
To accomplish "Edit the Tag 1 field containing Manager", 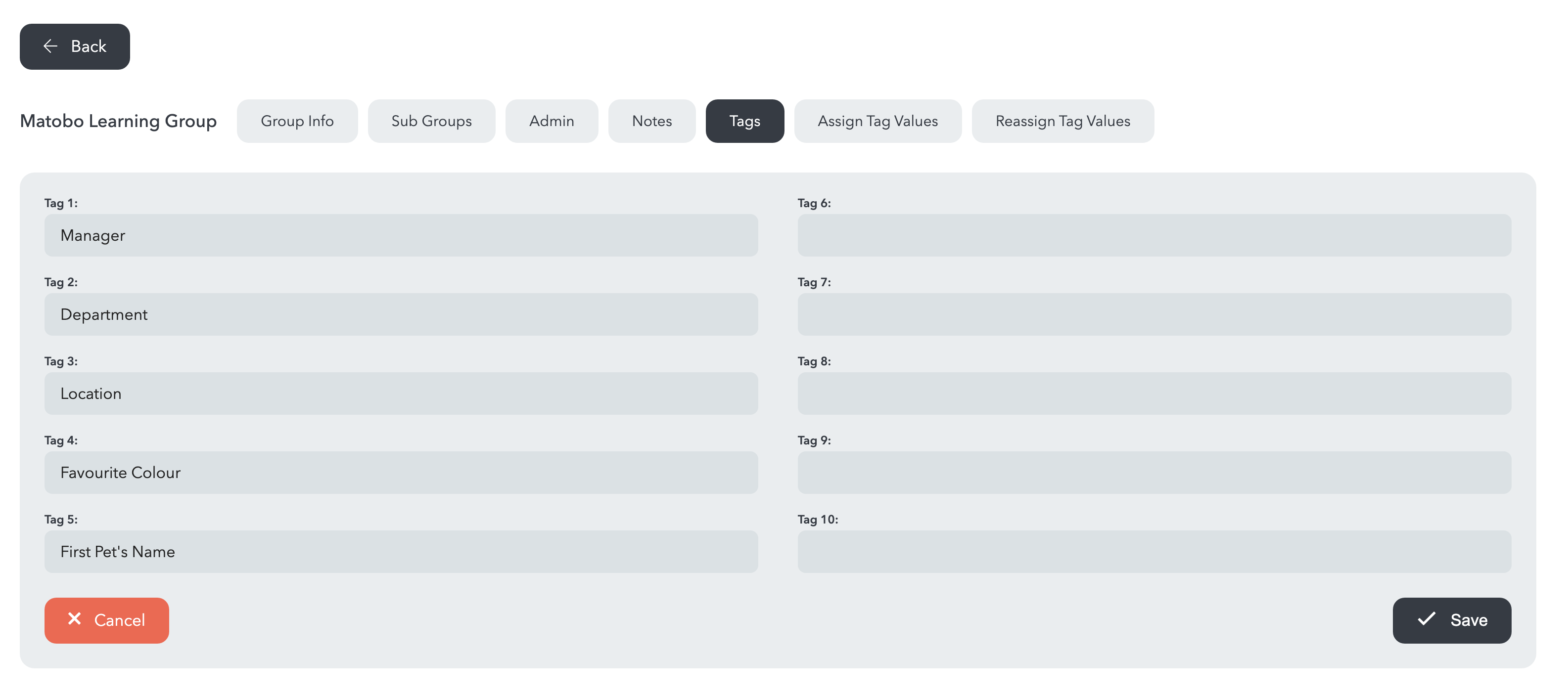I will pos(401,235).
